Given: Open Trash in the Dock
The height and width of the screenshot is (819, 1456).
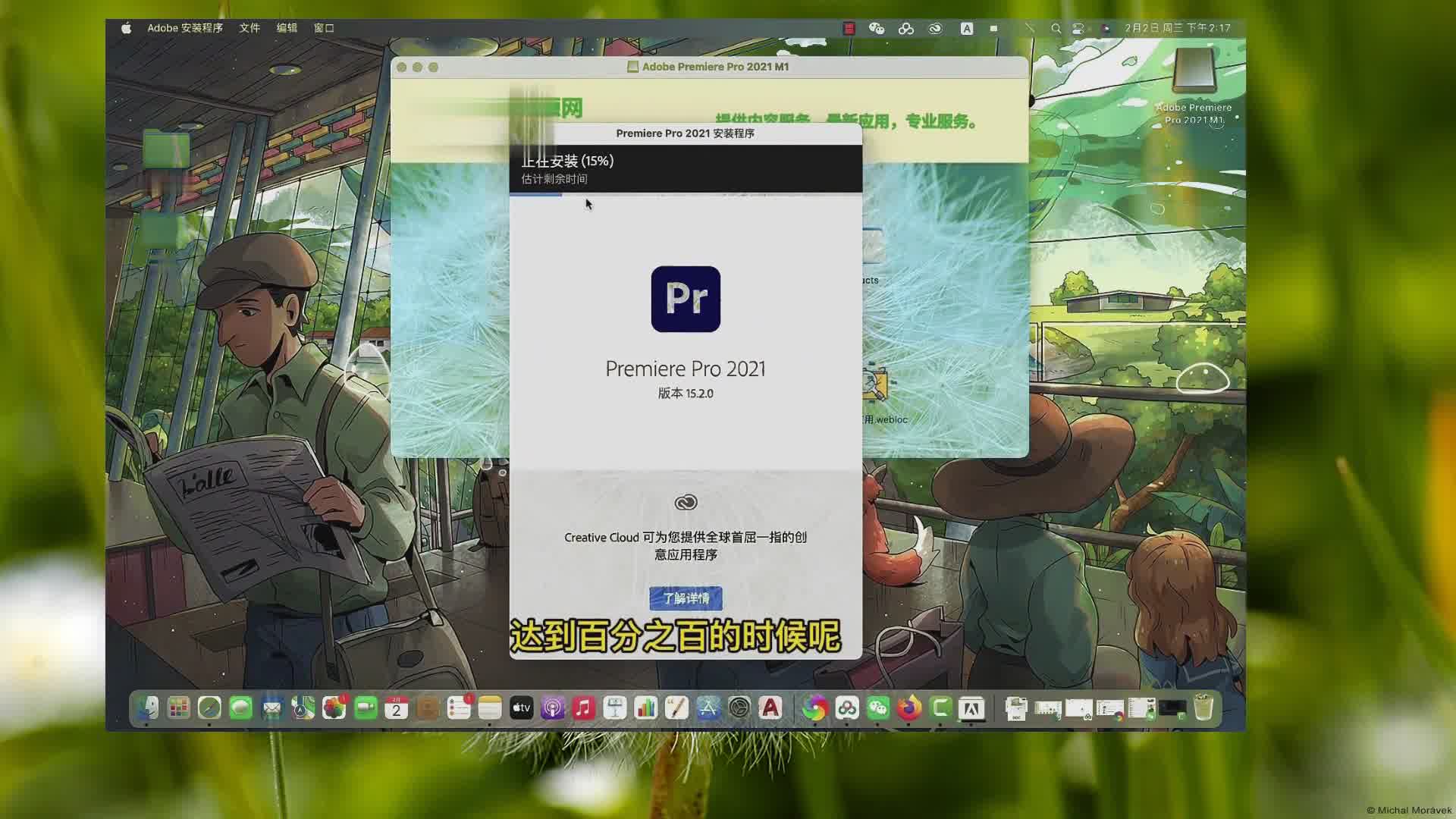Looking at the screenshot, I should [x=1203, y=708].
